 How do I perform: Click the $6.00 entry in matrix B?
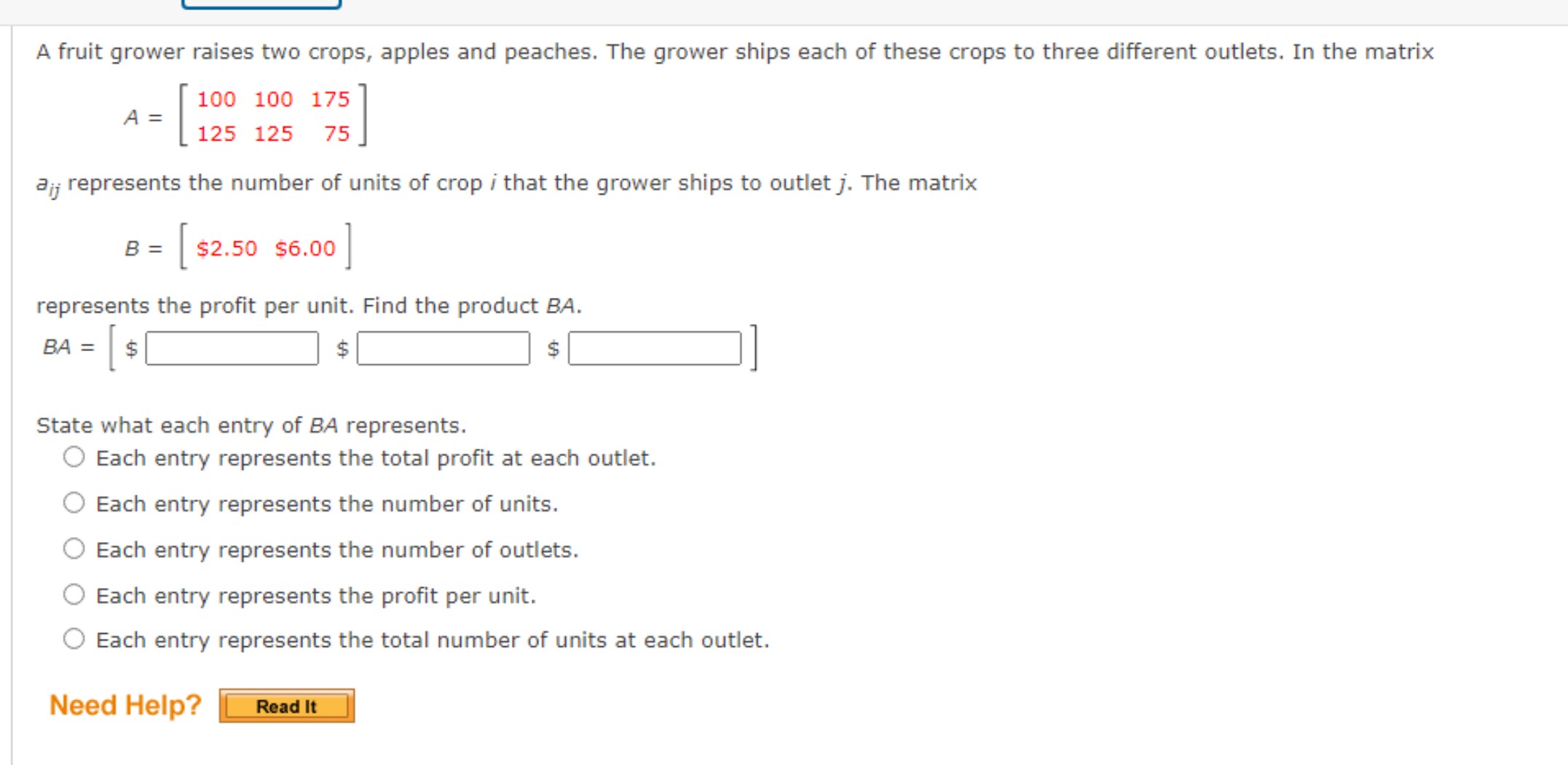(x=305, y=248)
